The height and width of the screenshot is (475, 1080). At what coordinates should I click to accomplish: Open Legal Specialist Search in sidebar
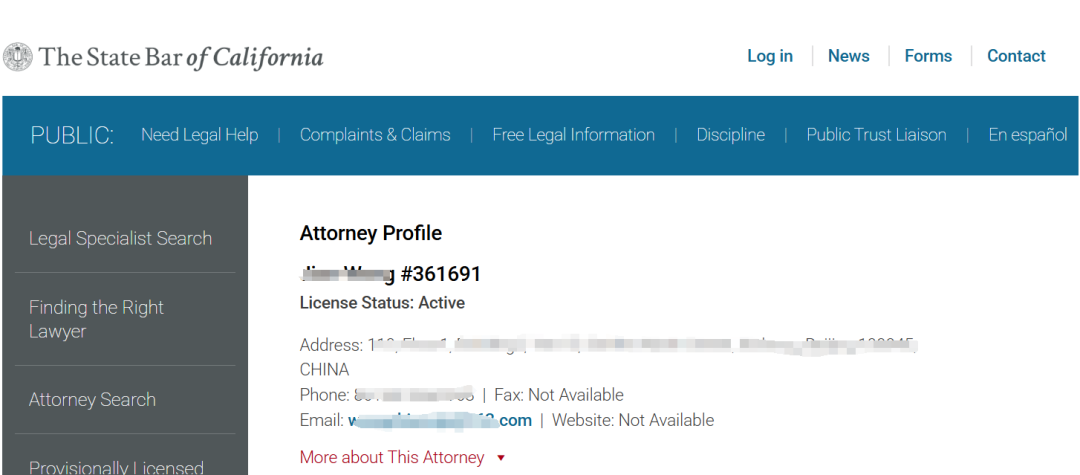121,238
